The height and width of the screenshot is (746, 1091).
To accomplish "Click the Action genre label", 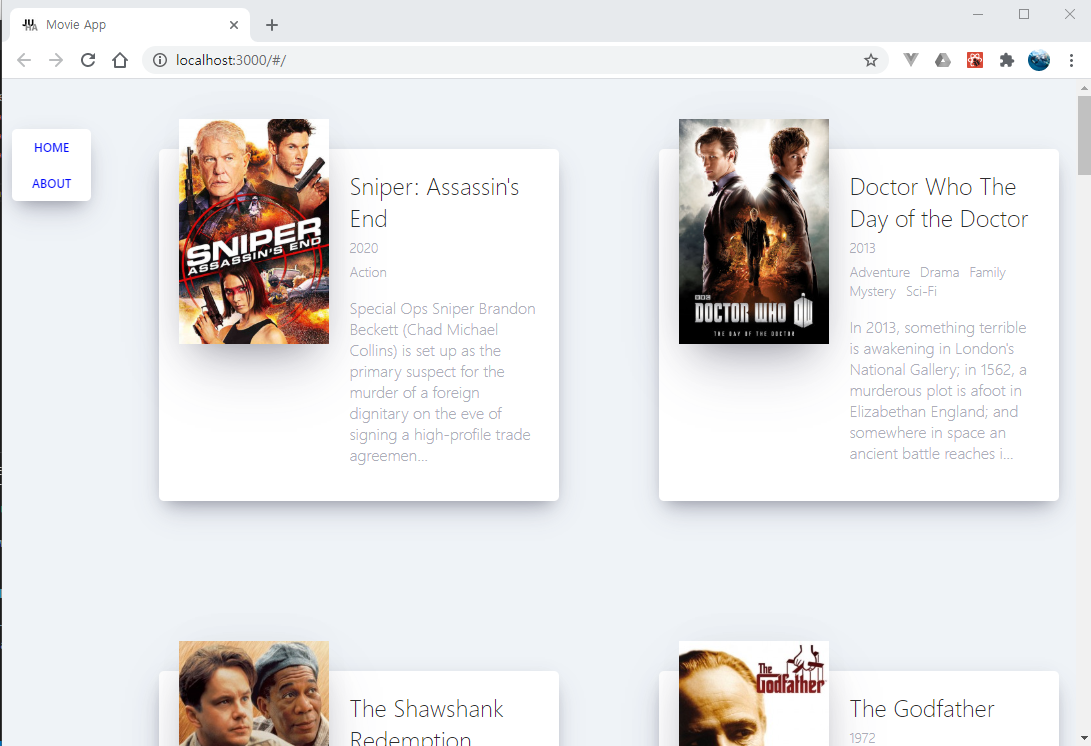I will (368, 272).
